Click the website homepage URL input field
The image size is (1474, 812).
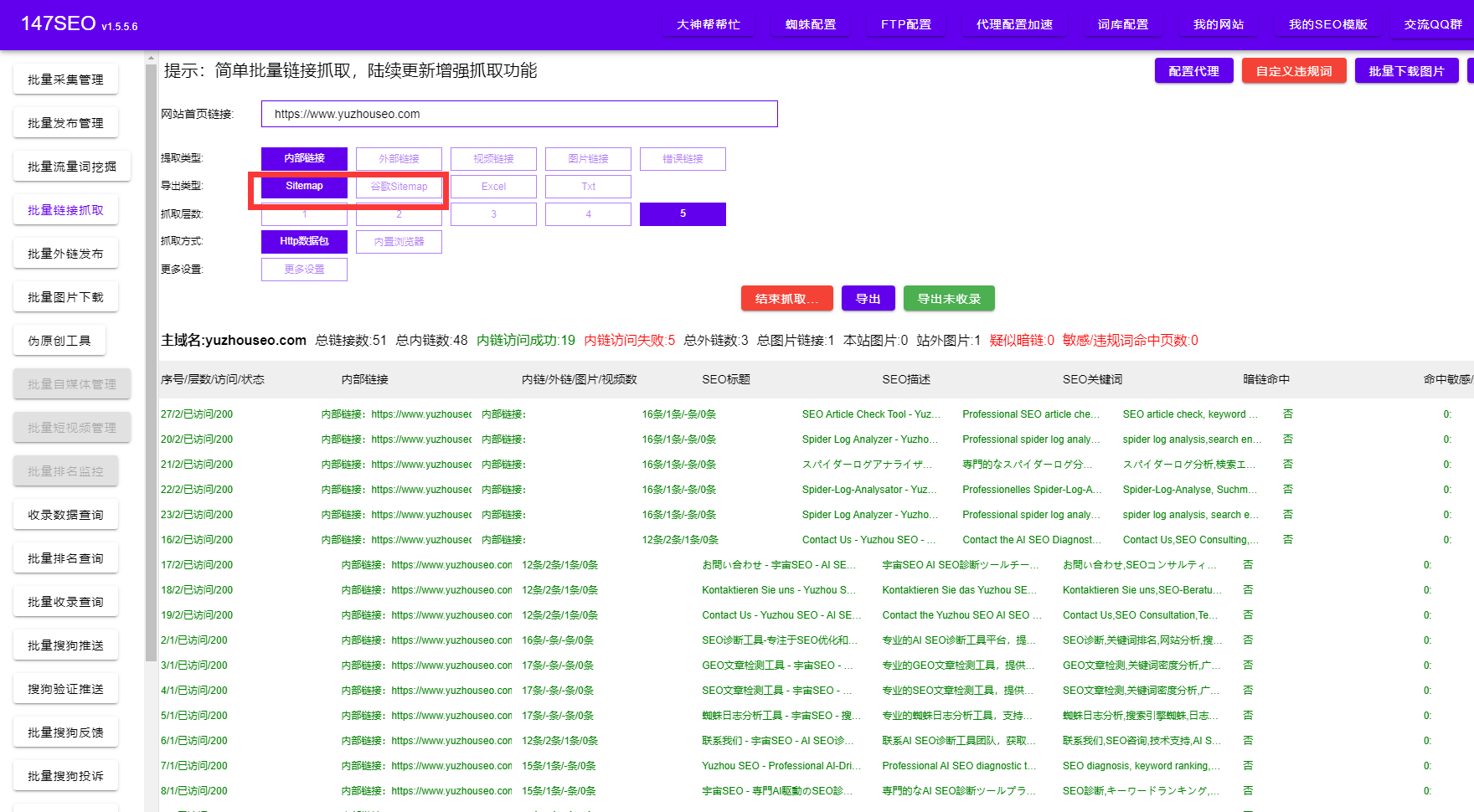pyautogui.click(x=519, y=114)
